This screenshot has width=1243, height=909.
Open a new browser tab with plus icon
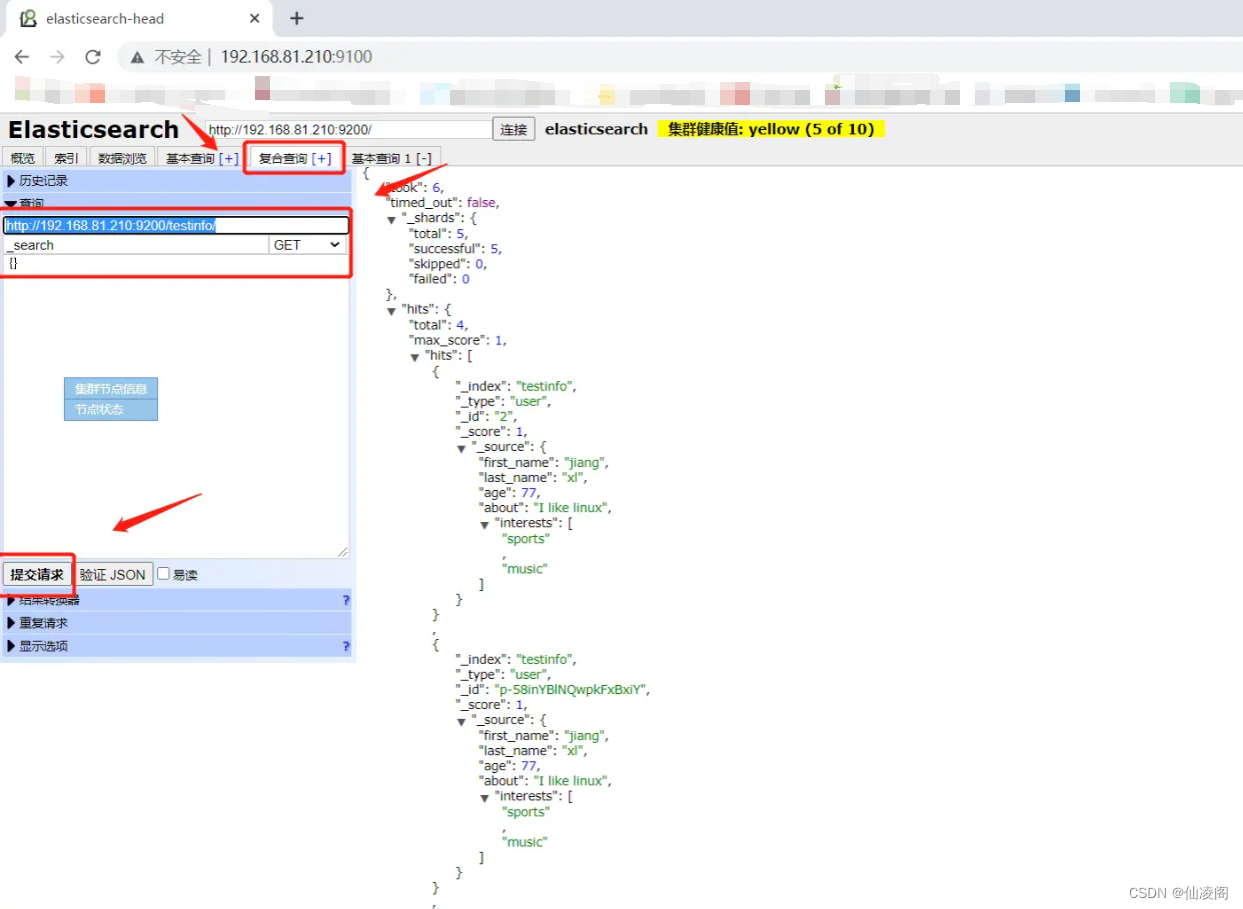296,18
